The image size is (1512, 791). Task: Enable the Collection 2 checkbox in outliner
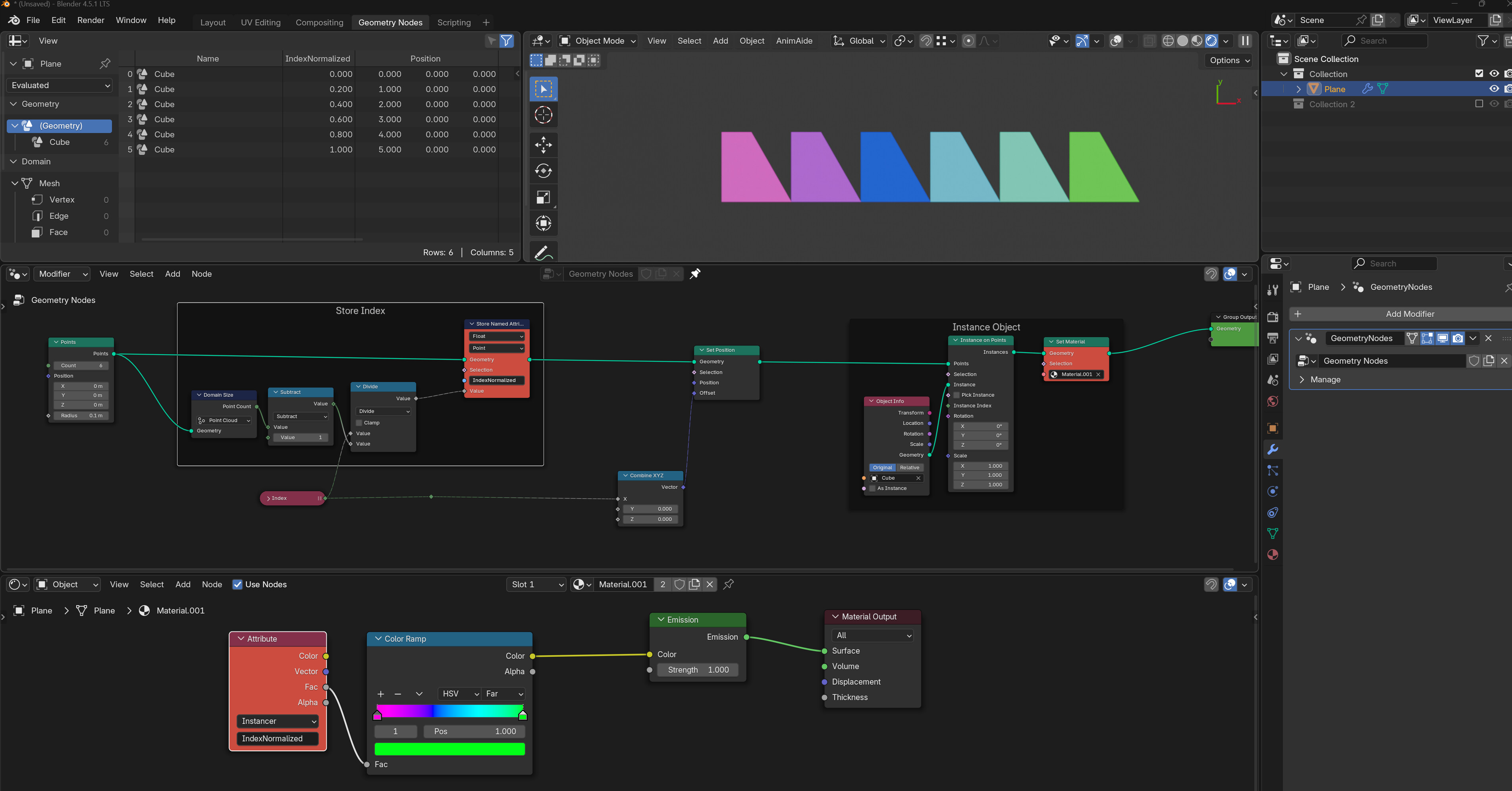pyautogui.click(x=1479, y=104)
